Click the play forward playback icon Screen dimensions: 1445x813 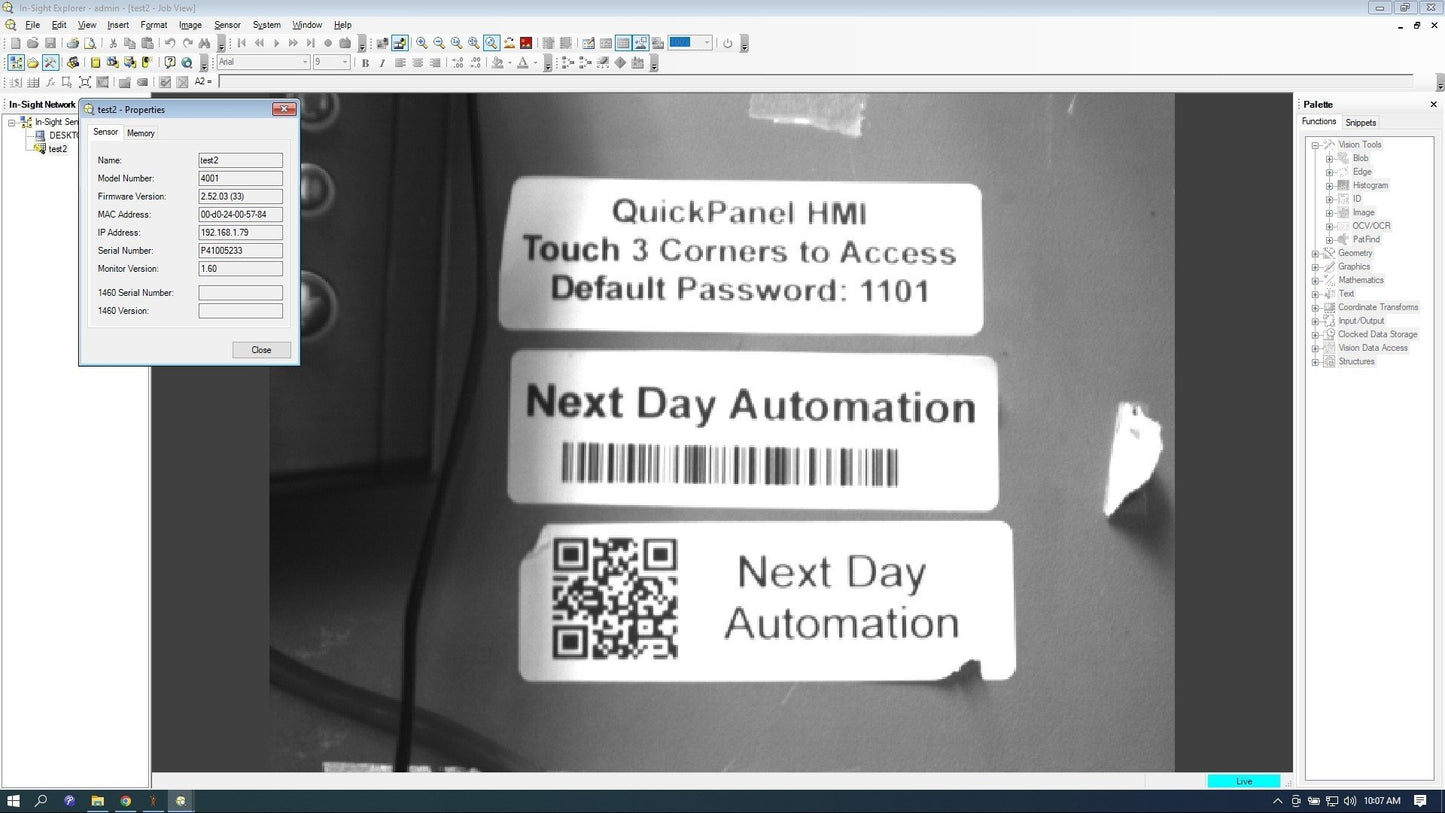click(x=277, y=43)
